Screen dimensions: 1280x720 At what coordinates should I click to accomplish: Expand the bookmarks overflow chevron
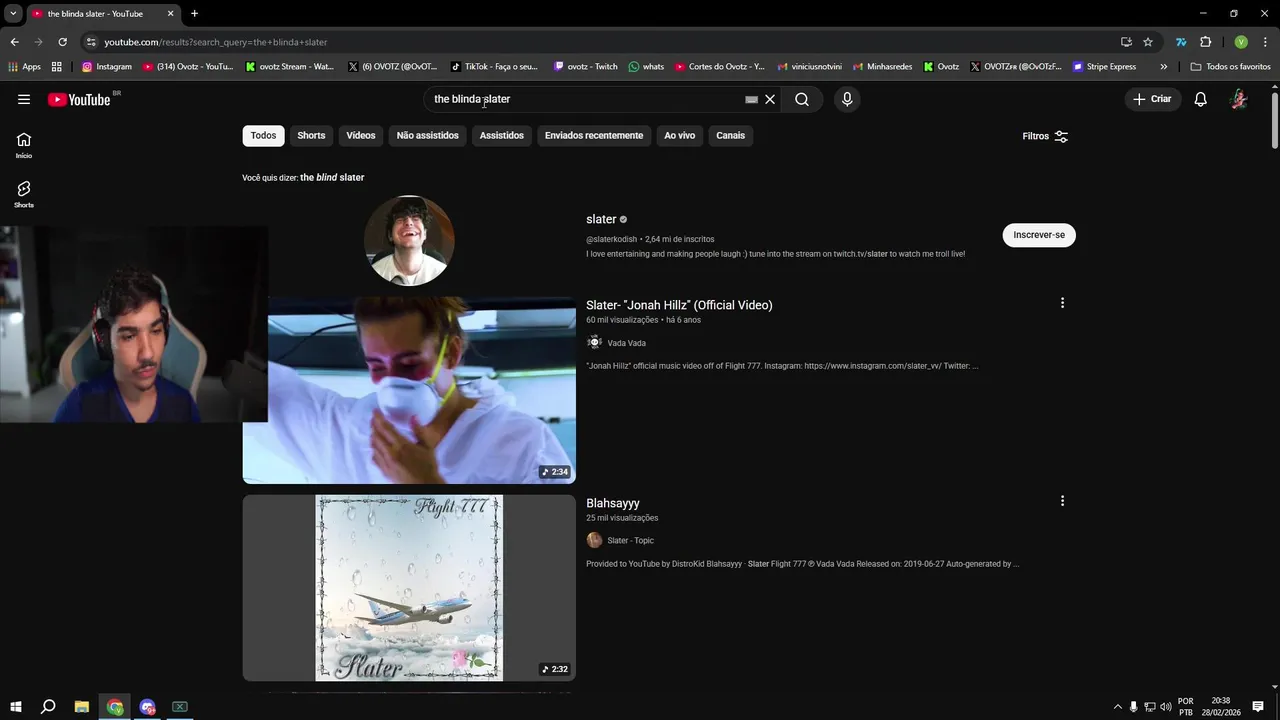[1163, 67]
